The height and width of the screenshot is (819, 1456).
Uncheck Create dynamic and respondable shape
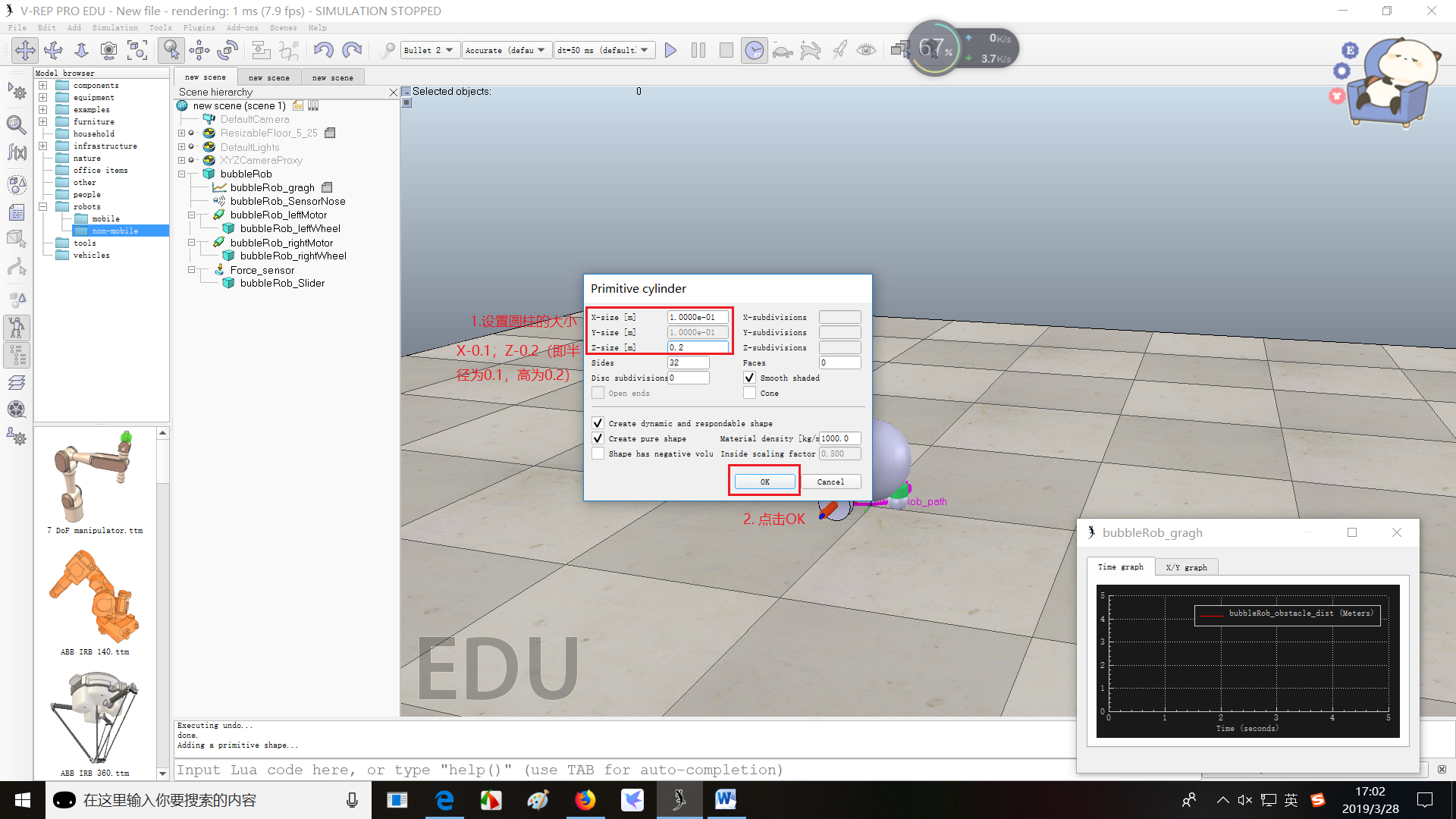click(598, 423)
